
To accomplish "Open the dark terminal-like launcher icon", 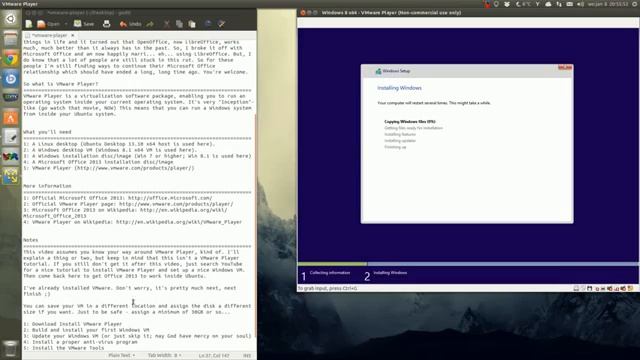I will [11, 98].
